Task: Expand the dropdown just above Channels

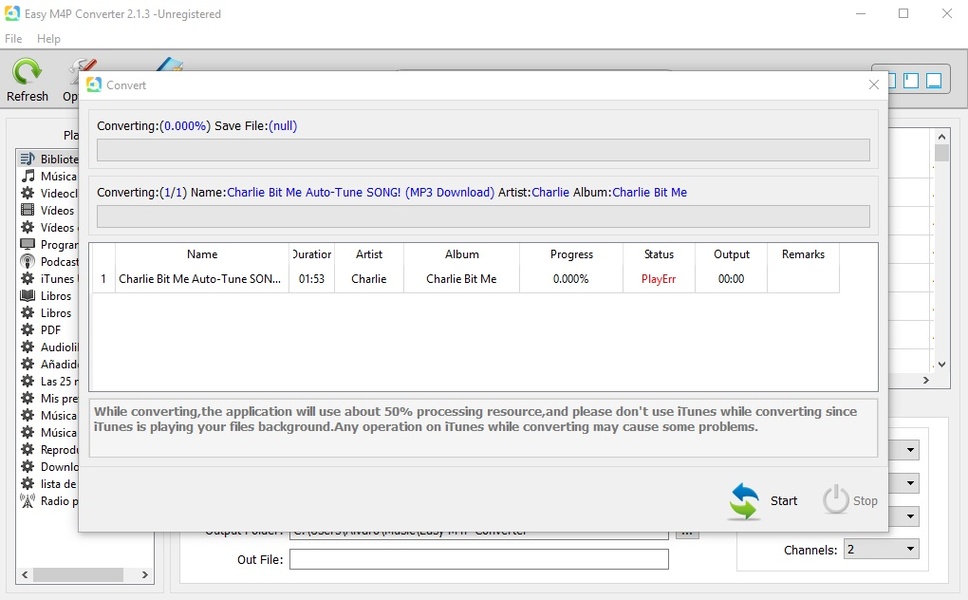Action: 910,516
